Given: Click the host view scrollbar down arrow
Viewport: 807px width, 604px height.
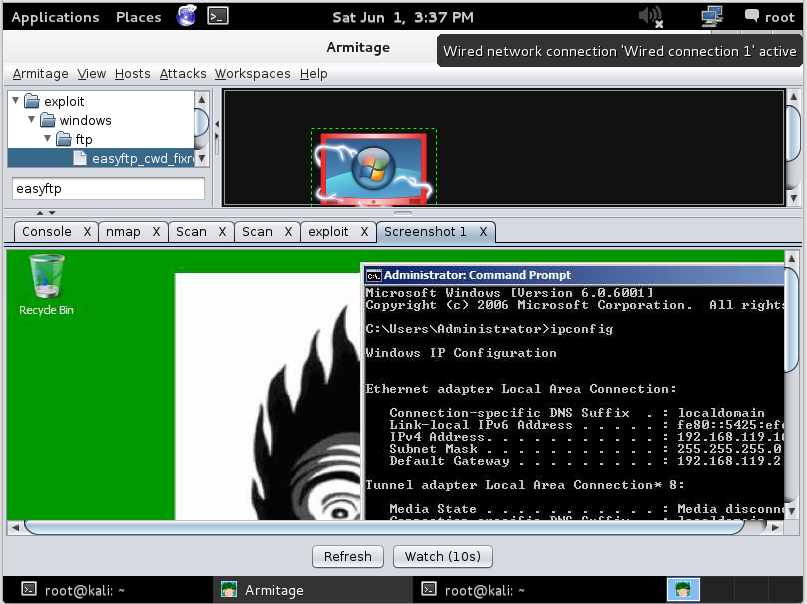Looking at the screenshot, I should coord(793,198).
